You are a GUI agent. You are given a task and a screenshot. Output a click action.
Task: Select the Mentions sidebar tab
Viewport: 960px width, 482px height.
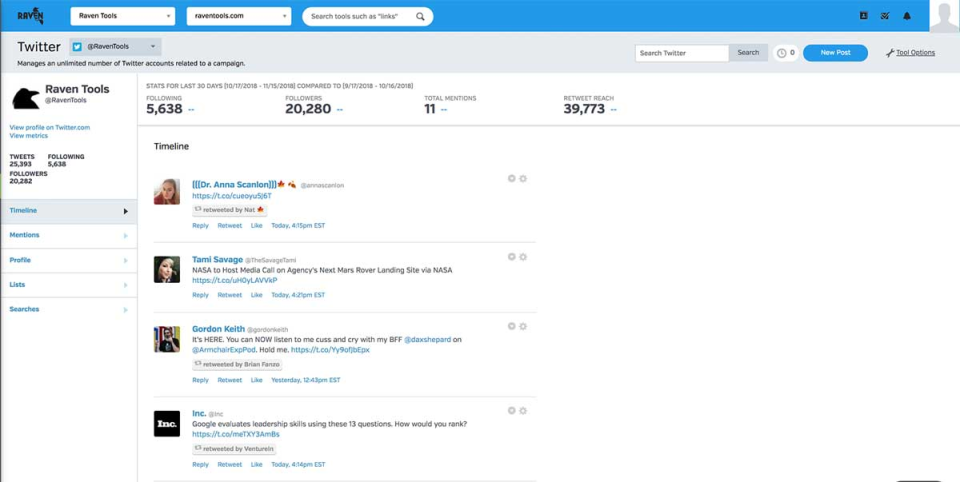click(69, 236)
